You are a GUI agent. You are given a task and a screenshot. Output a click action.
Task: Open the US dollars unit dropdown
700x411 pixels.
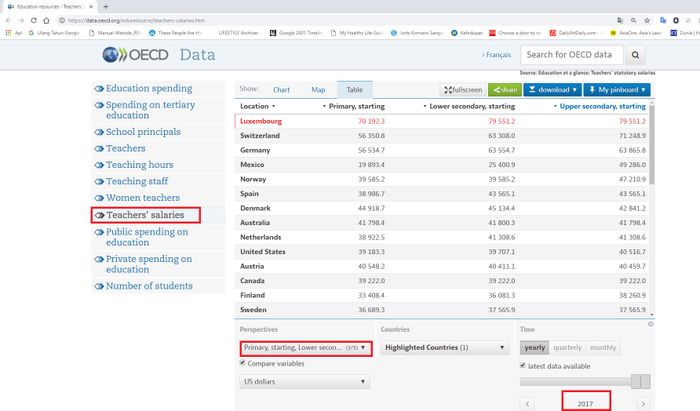point(304,382)
